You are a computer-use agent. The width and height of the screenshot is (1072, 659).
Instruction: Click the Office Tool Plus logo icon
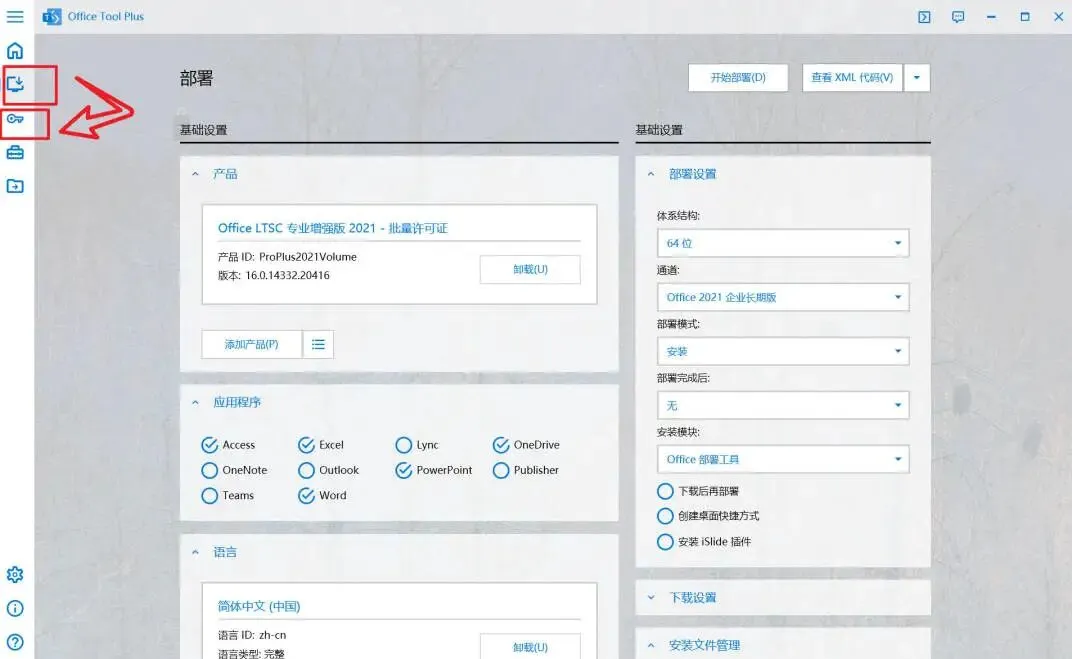pos(52,16)
